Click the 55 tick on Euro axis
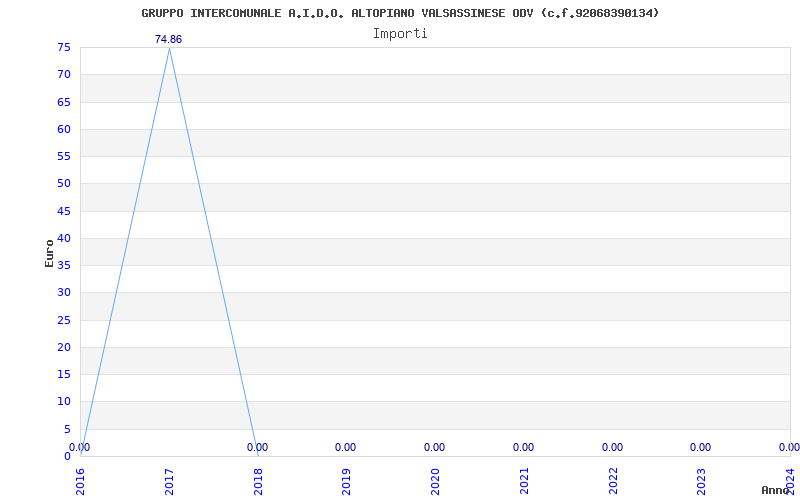Viewport: 800px width, 500px height. coord(64,157)
